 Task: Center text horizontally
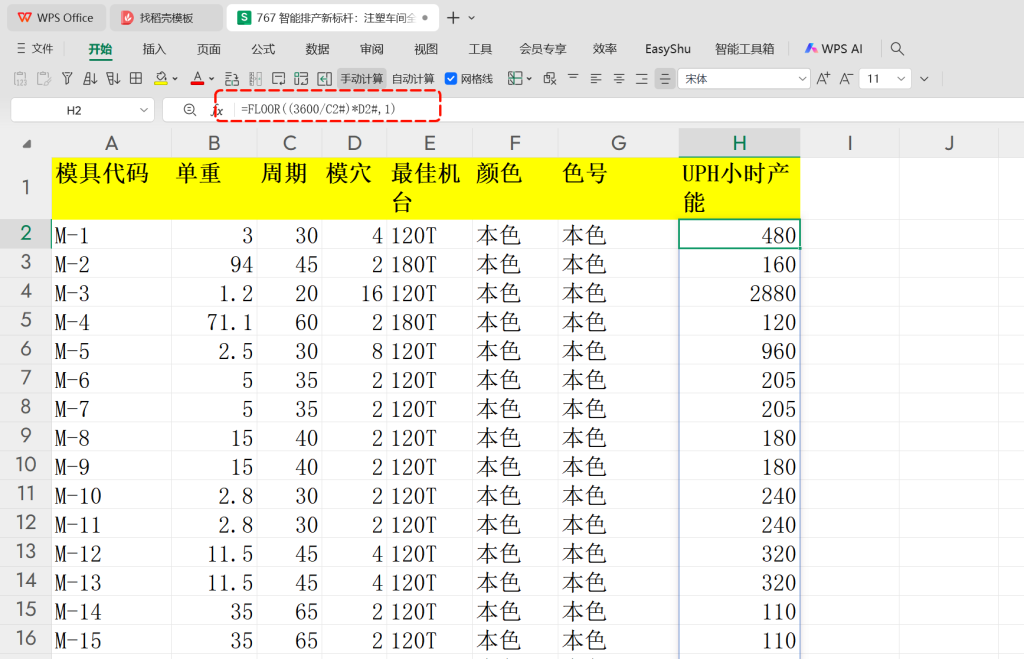[x=618, y=79]
